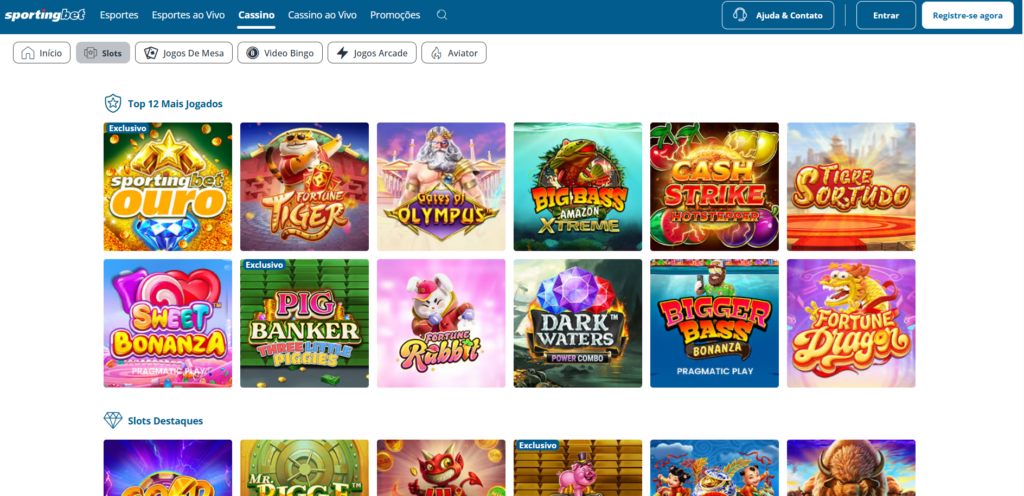Click the headset icon in Ajuda & Contato
1024x496 pixels.
[x=740, y=15]
